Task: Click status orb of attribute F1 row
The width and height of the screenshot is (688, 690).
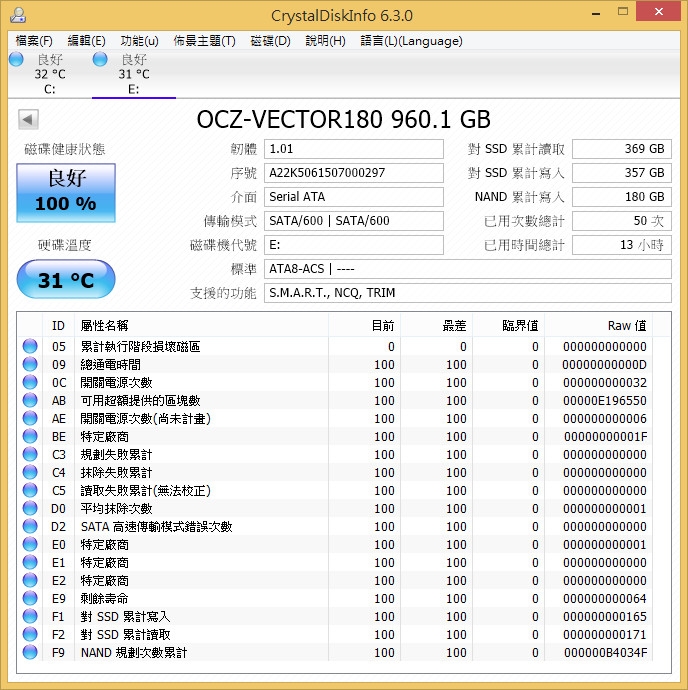Action: (30, 617)
